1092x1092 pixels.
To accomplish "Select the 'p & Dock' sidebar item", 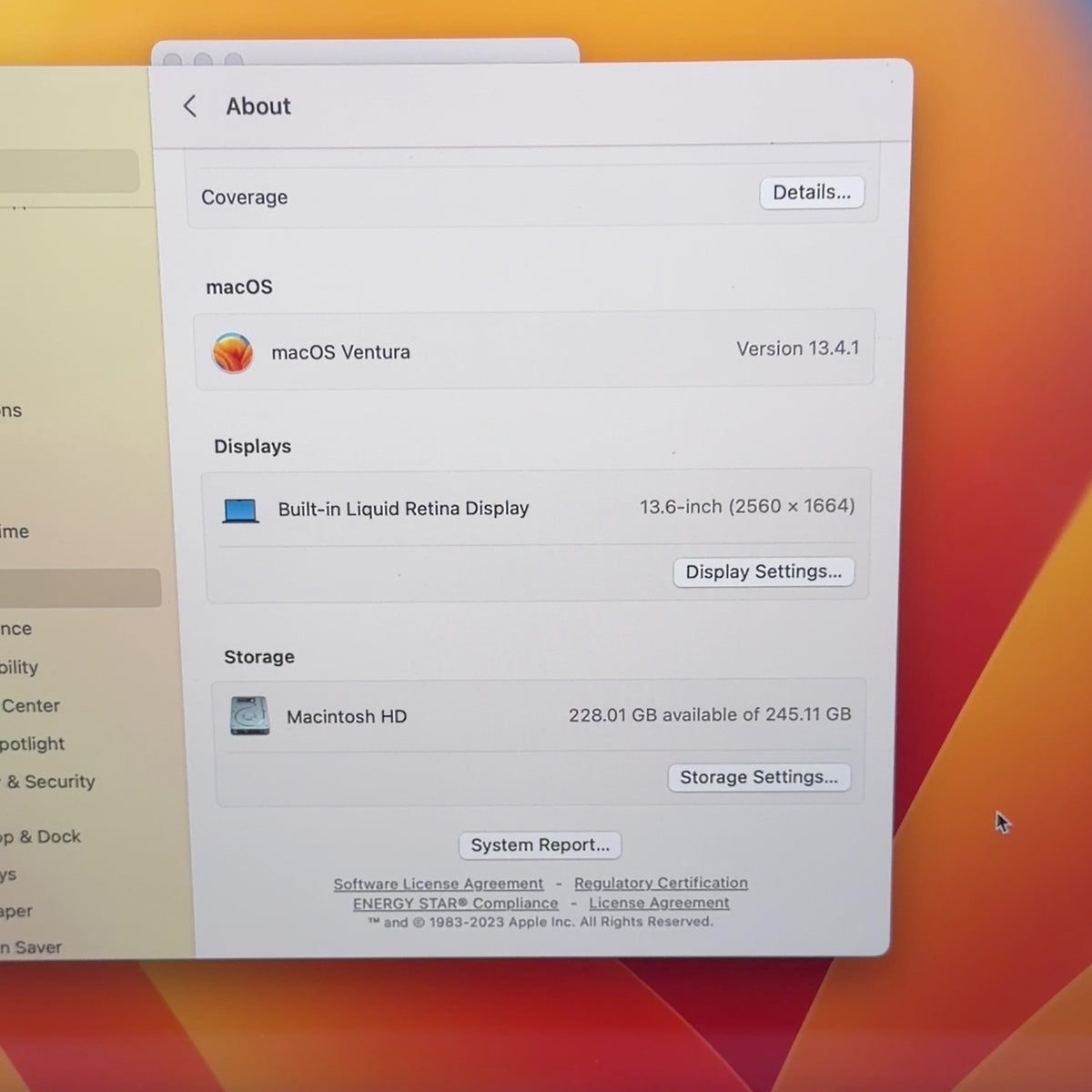I will click(x=40, y=836).
